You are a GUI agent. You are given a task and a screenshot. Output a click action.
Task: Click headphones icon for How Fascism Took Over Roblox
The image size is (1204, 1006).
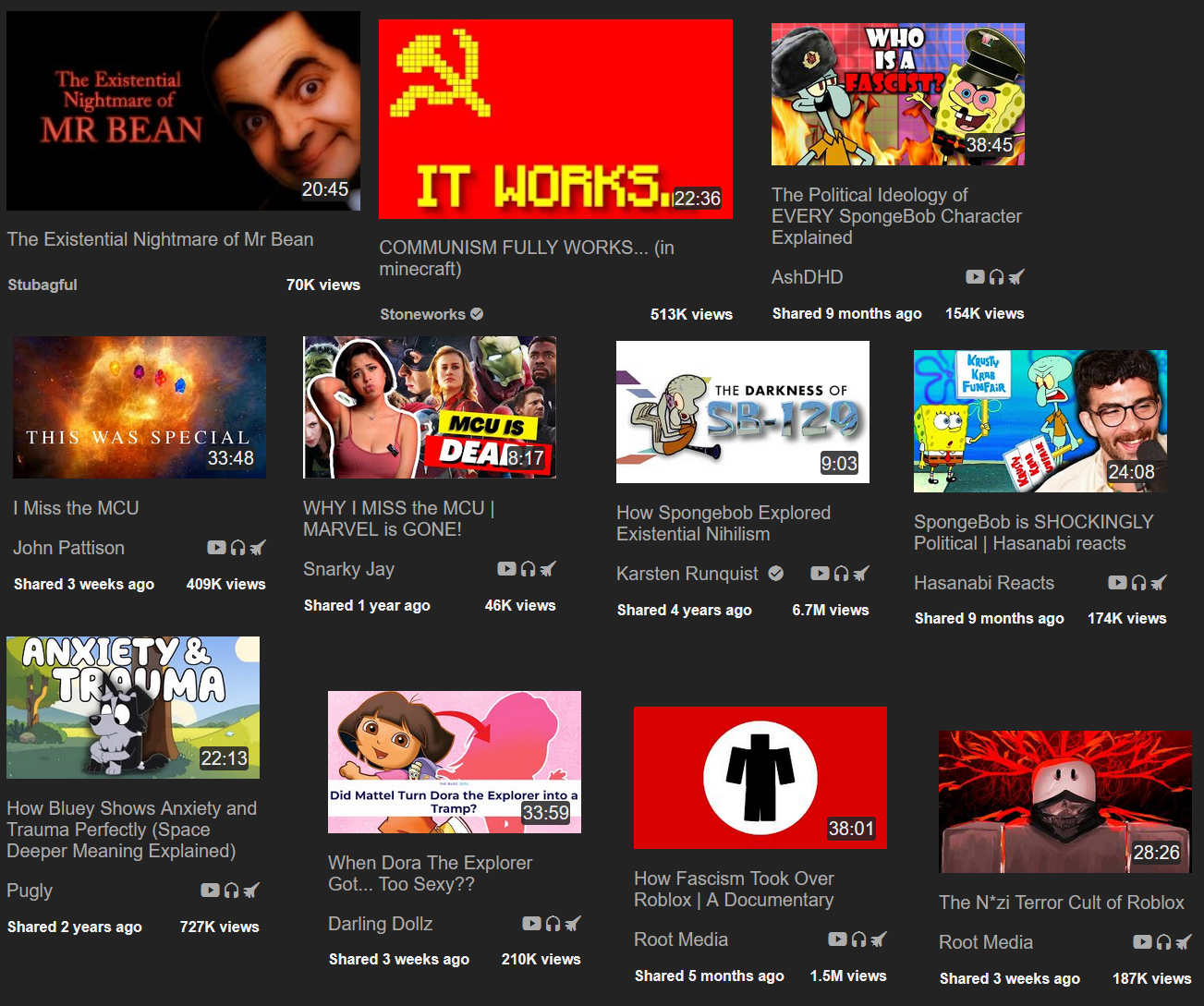(x=858, y=939)
